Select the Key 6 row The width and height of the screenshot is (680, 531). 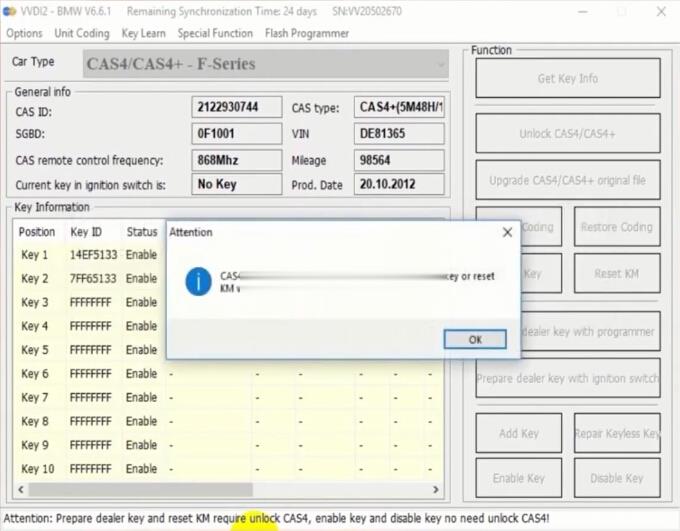click(x=228, y=374)
